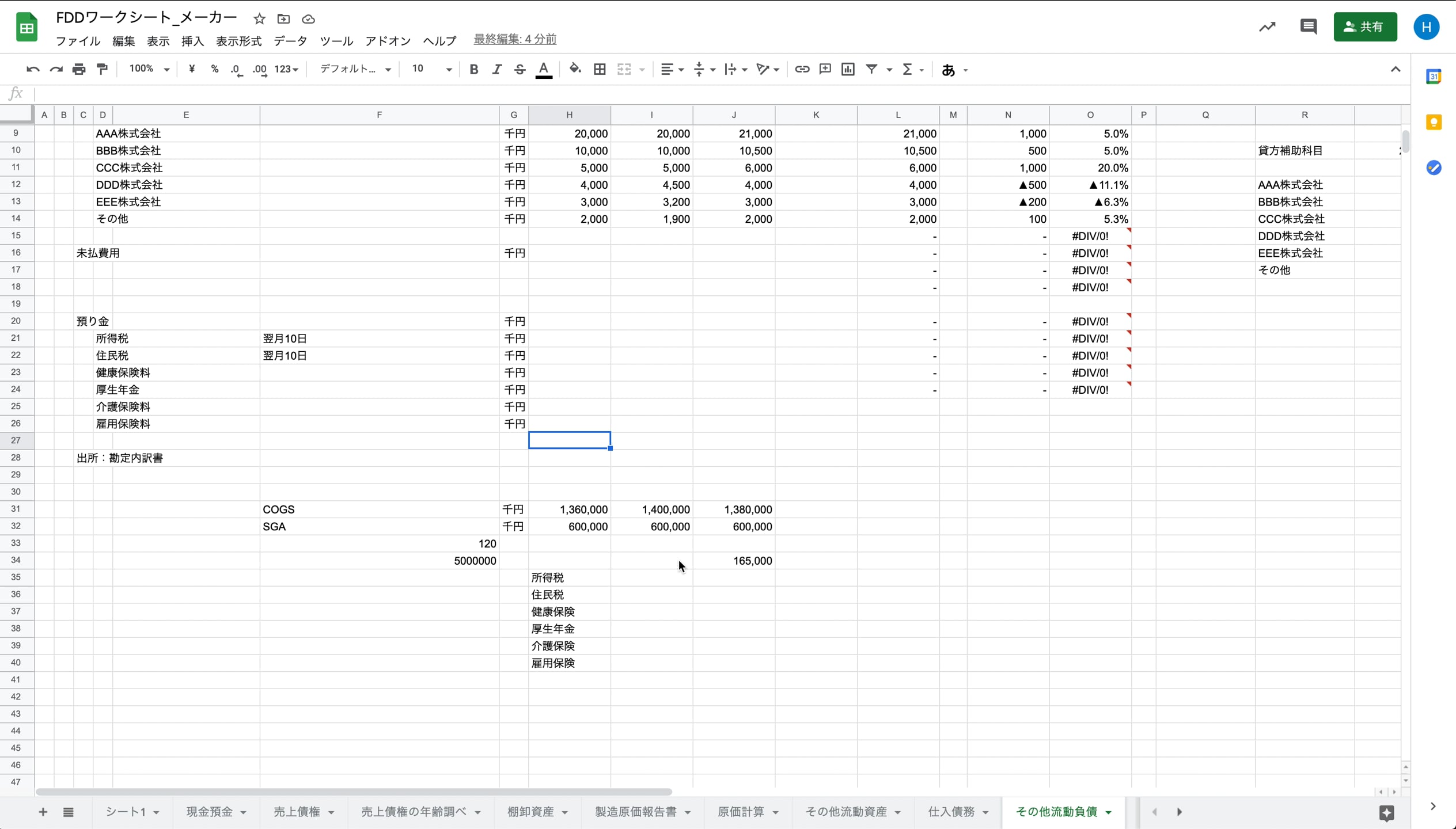Open the font size 10 dropdown
Screen dimensions: 1456x829
431,69
